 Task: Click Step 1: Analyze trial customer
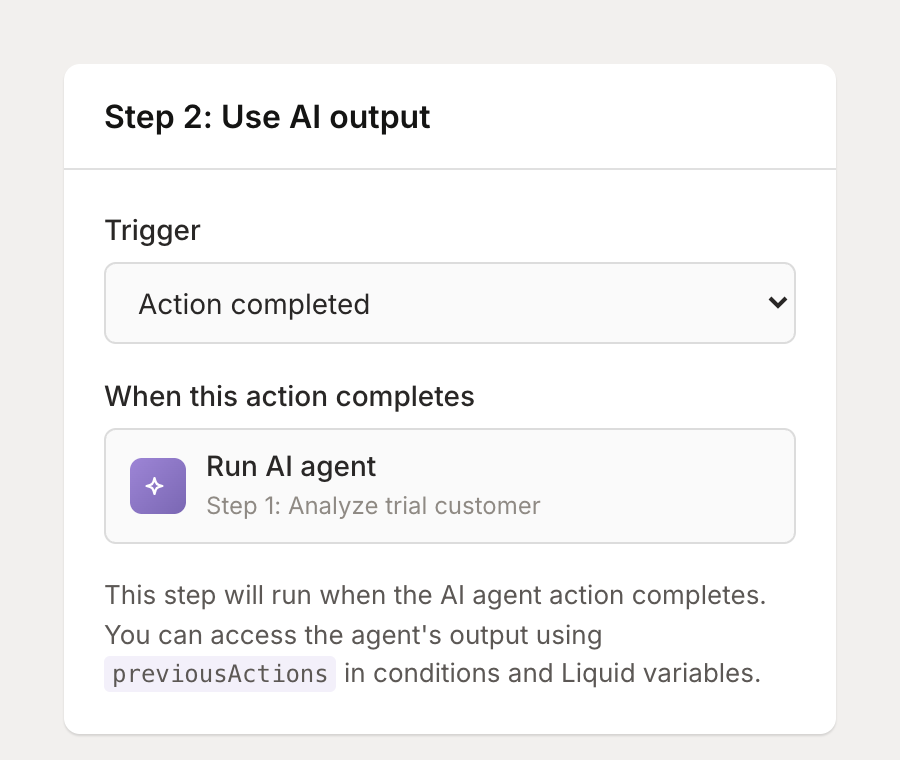pyautogui.click(x=372, y=506)
